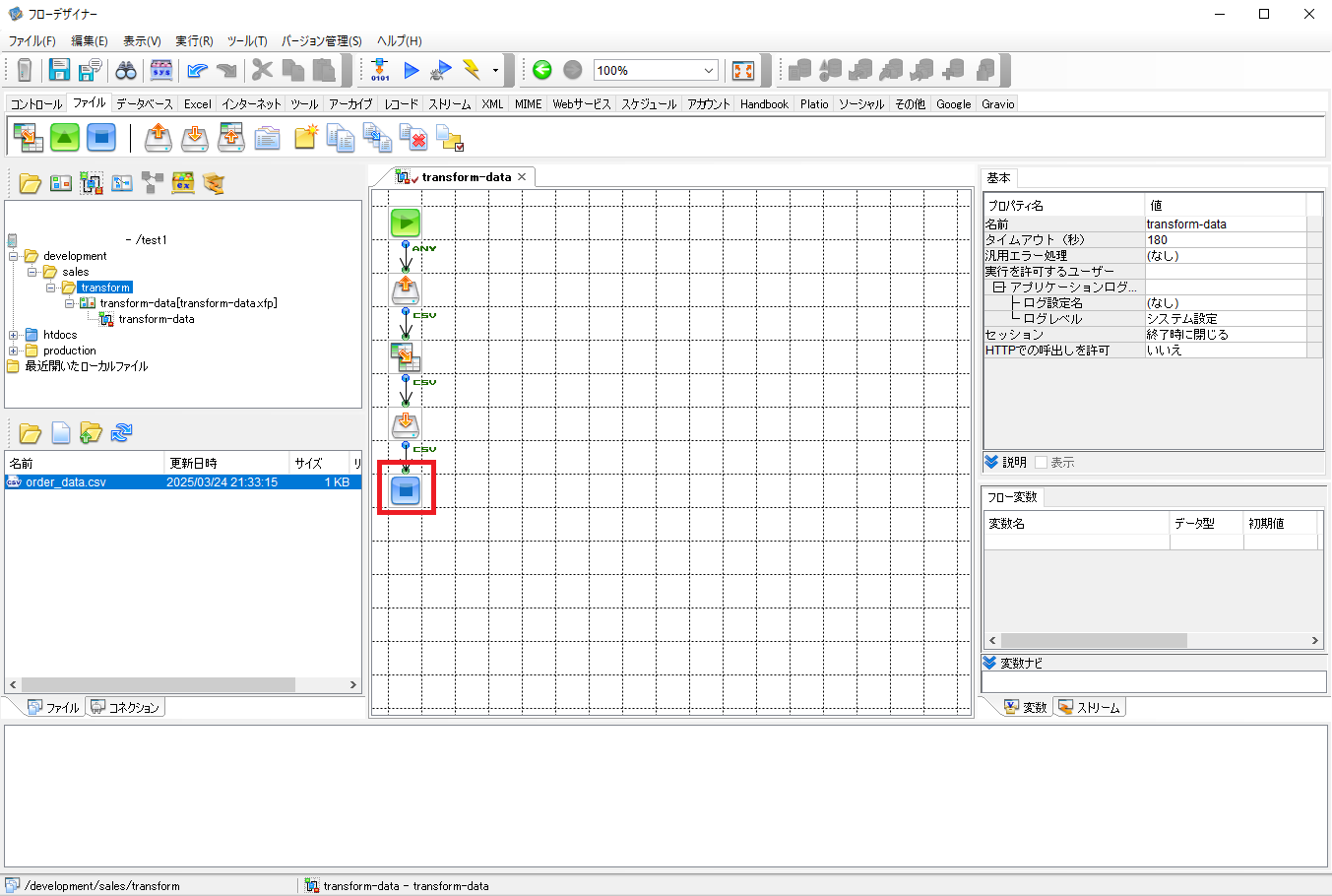Close the transform-data editor tab
Viewport: 1332px width, 896px height.
point(522,177)
